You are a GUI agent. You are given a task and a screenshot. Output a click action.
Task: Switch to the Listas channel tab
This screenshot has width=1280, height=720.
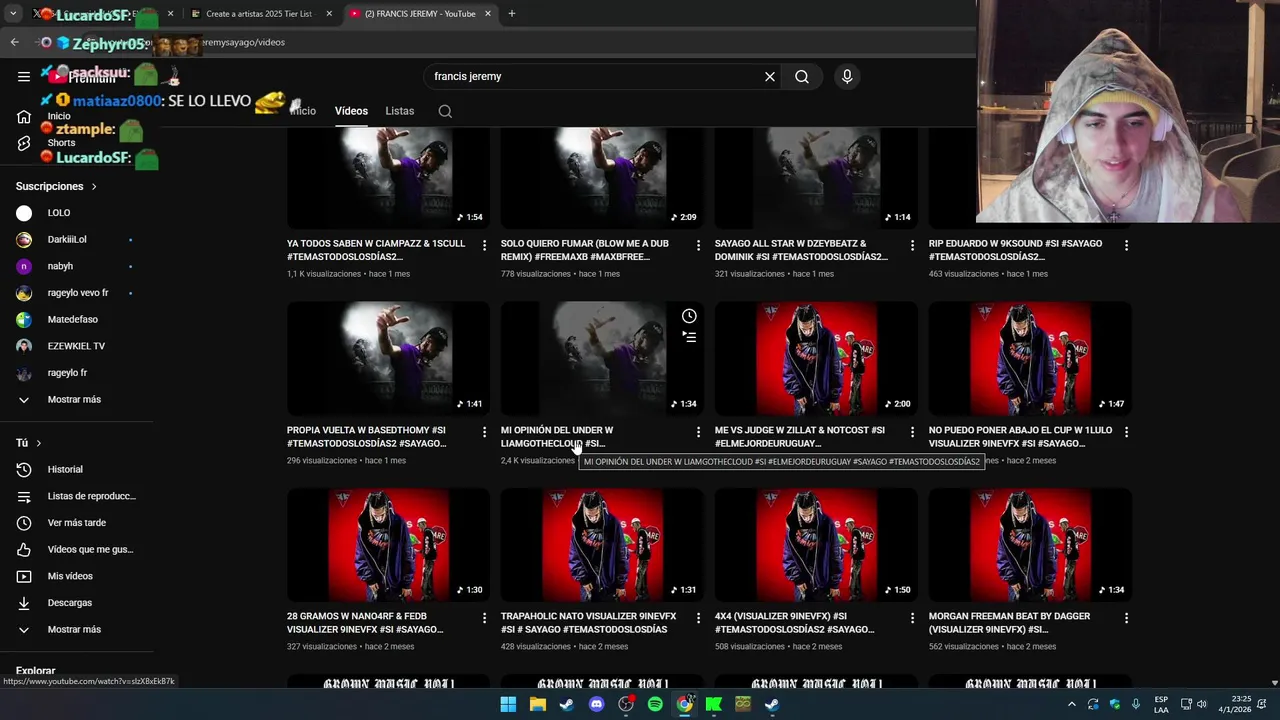coord(399,111)
